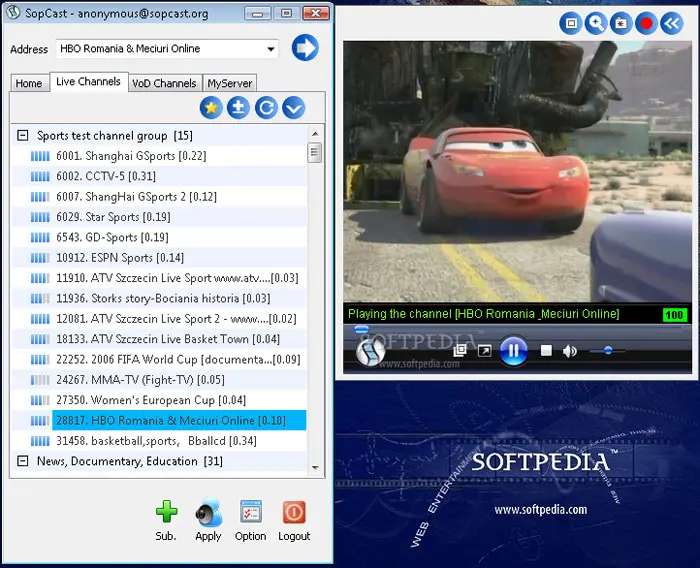Click the plus/minus expand-collapse icon in channel toolbar

[x=238, y=108]
